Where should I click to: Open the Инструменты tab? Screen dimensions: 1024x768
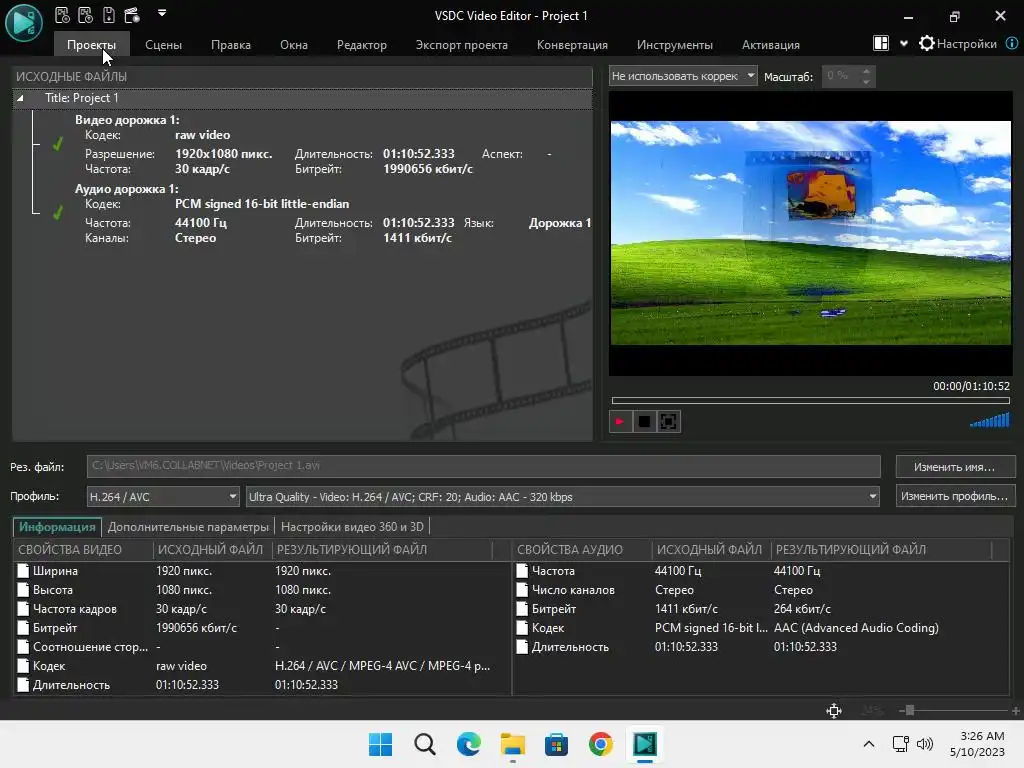pos(675,44)
